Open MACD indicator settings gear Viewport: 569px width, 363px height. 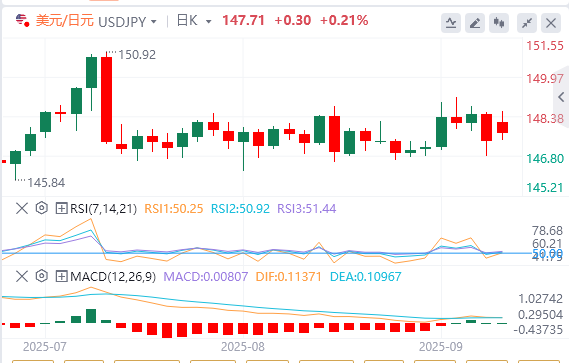42,276
